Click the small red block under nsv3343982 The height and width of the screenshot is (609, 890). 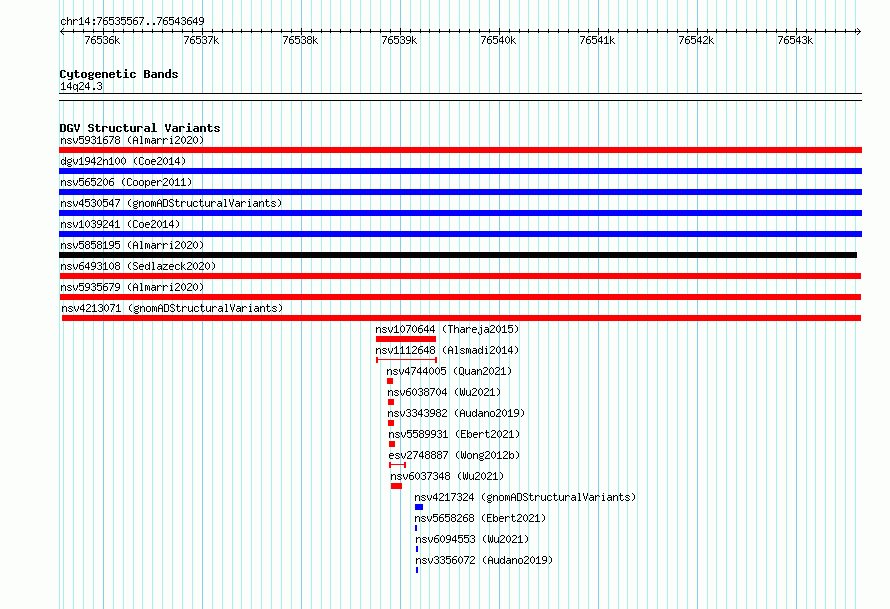[x=391, y=423]
